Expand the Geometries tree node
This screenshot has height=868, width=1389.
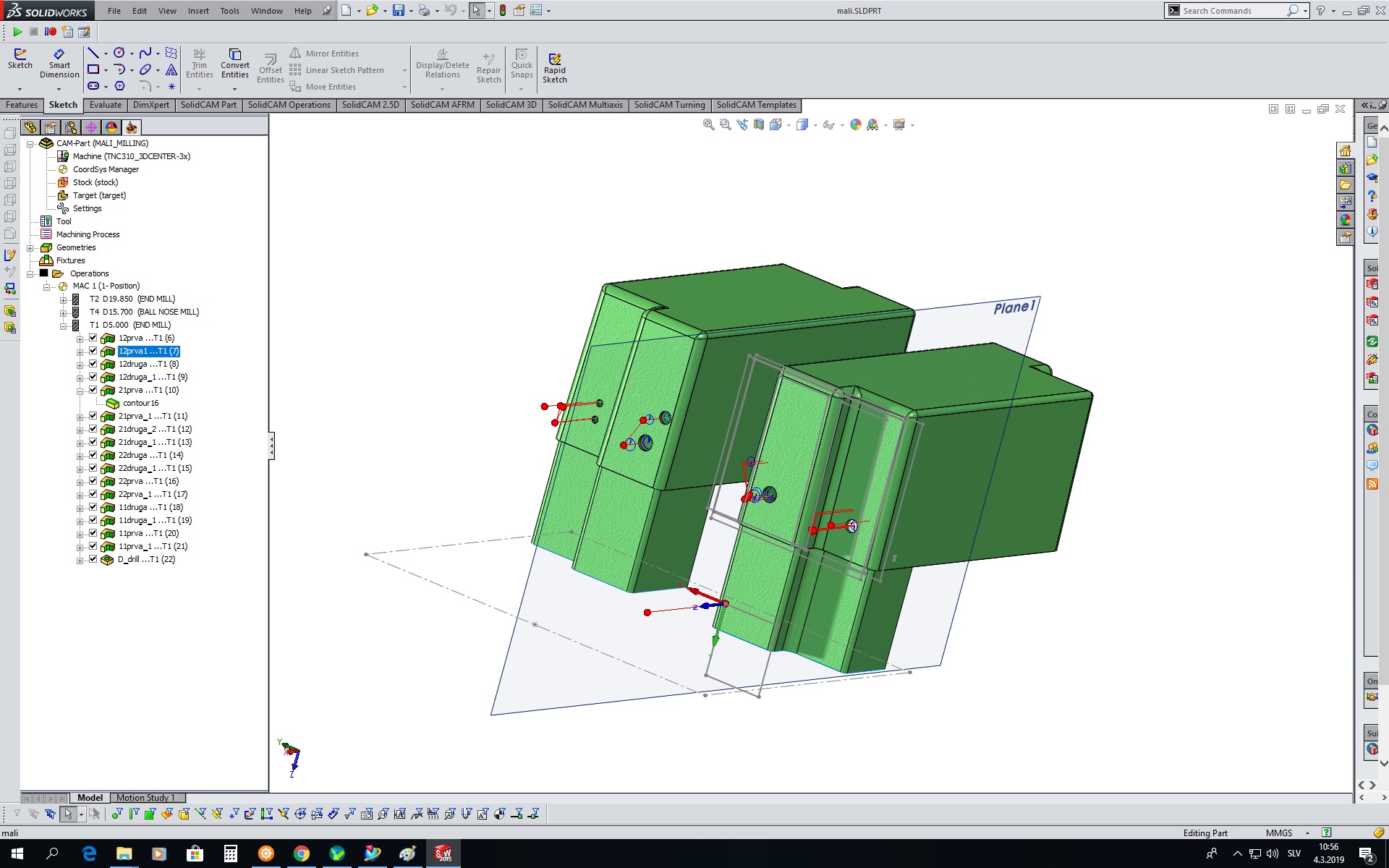pyautogui.click(x=30, y=248)
